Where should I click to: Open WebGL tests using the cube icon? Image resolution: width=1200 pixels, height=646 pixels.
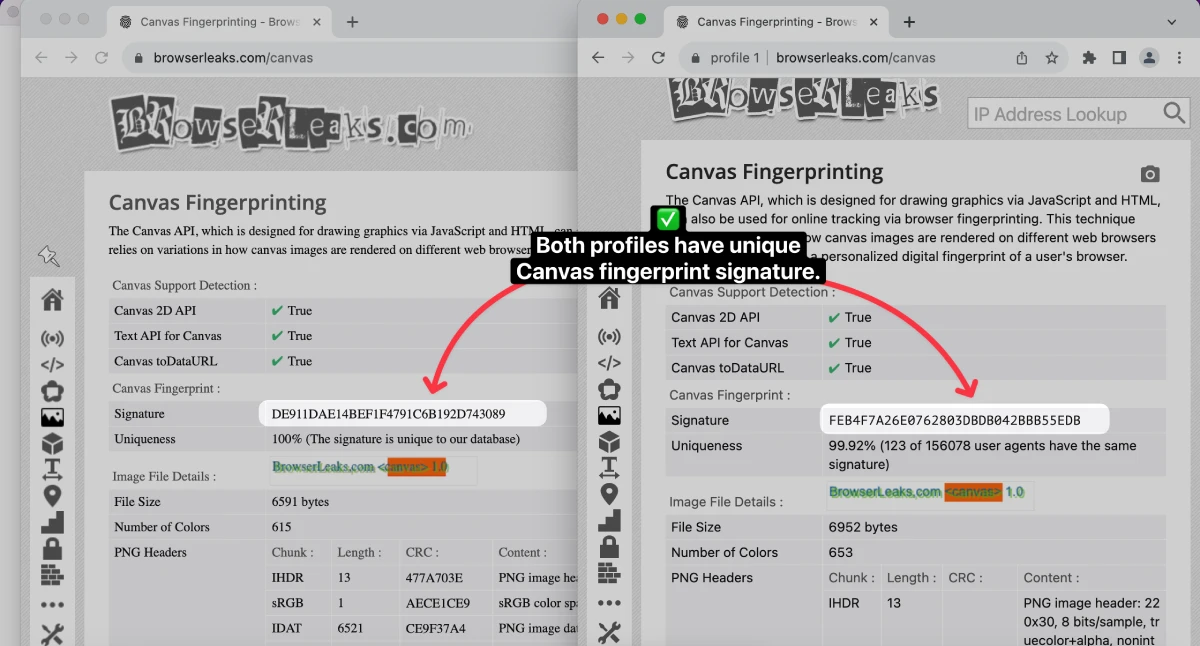pos(610,440)
